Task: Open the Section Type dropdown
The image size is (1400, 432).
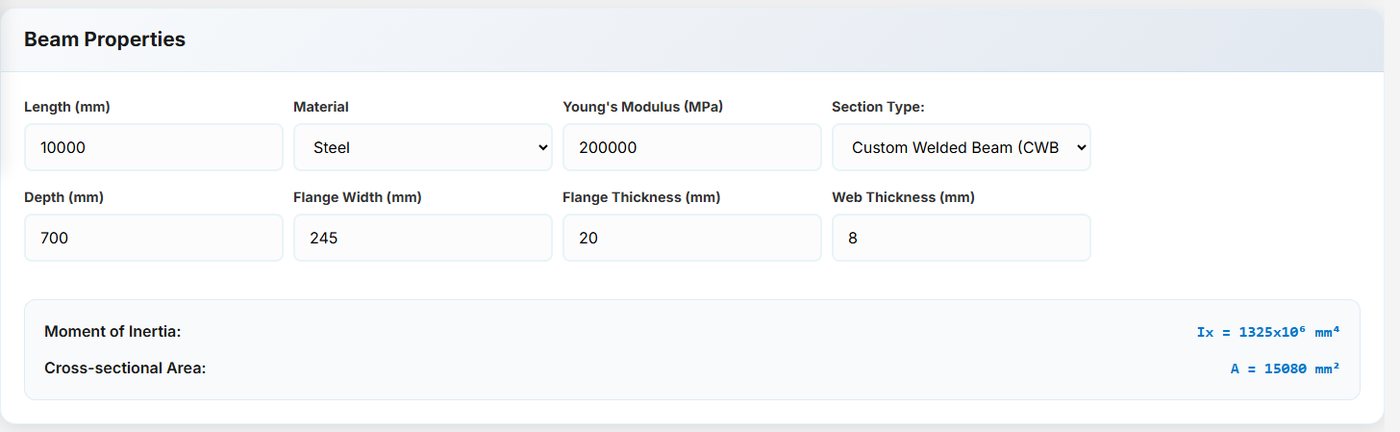Action: [x=961, y=147]
